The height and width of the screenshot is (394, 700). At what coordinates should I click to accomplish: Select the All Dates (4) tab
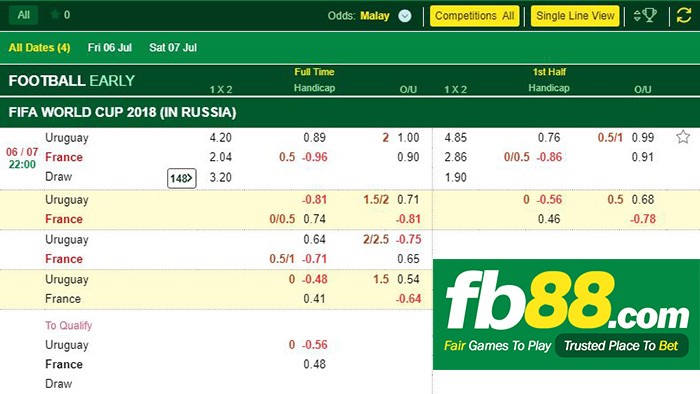coord(39,47)
